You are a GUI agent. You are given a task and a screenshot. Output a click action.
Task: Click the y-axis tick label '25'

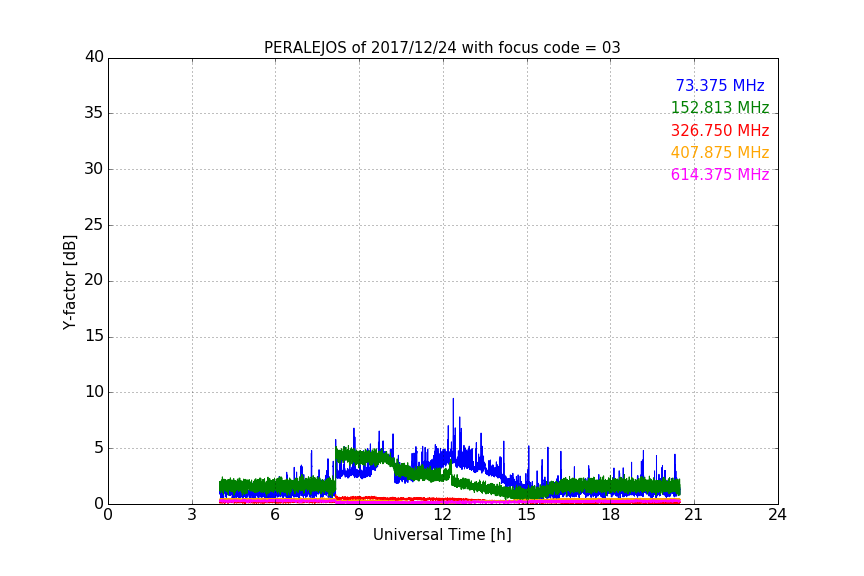coord(94,225)
